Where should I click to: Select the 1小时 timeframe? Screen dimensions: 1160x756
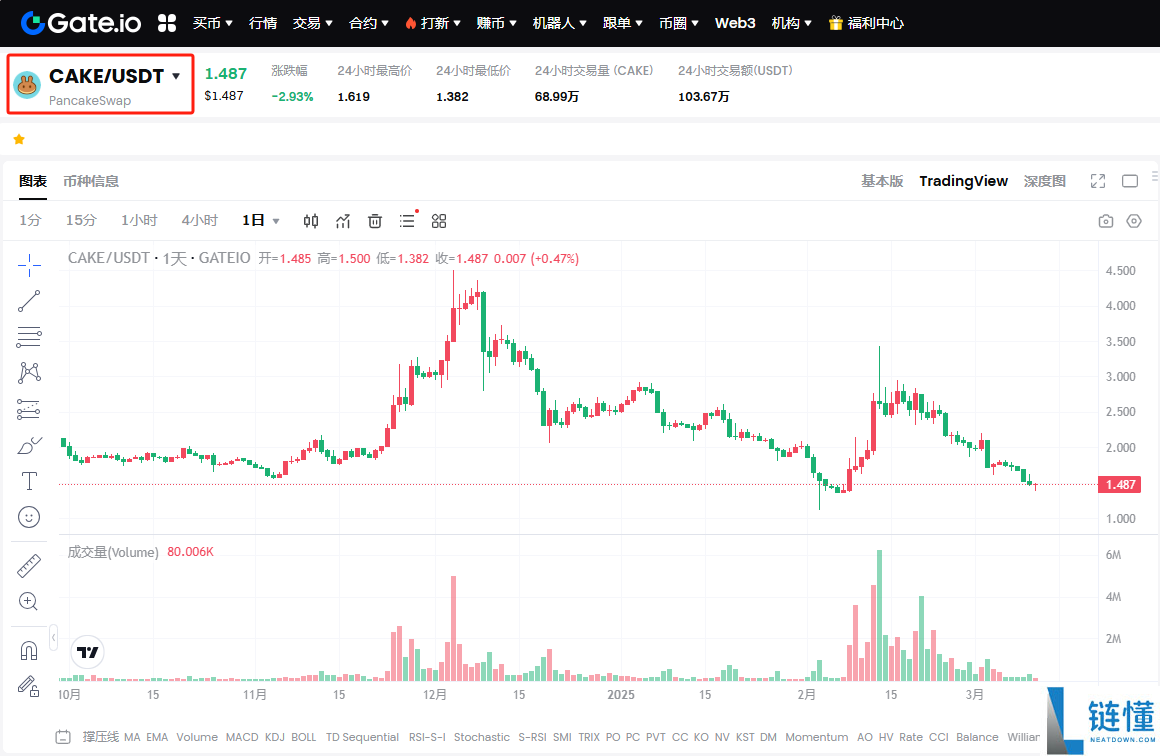[139, 220]
